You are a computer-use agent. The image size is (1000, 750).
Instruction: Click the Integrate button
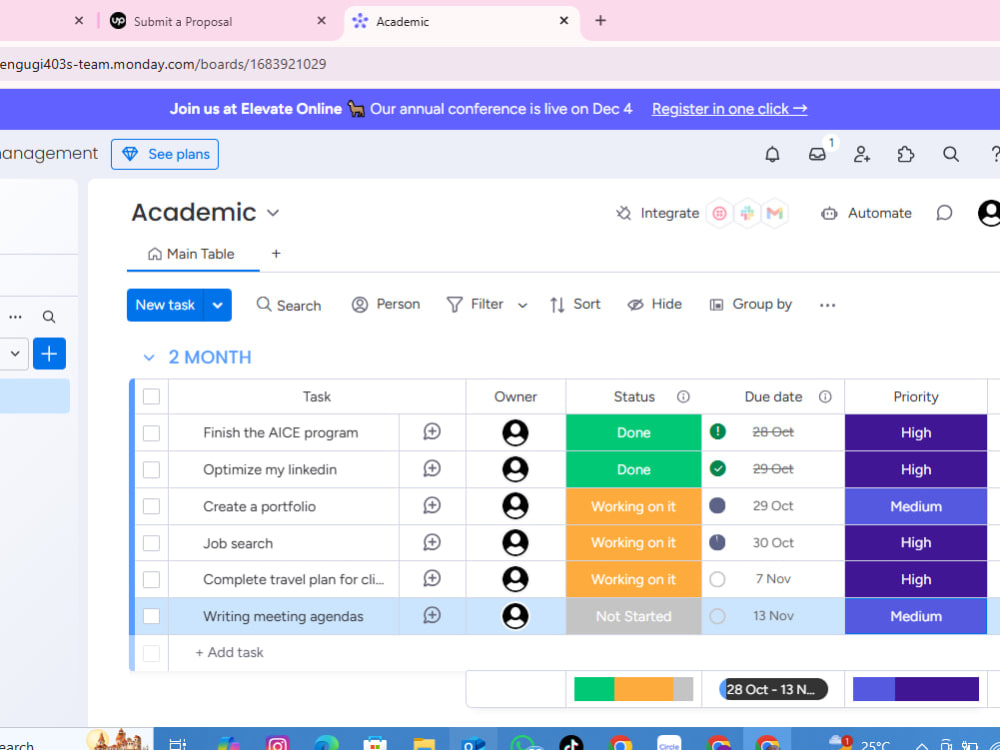(658, 213)
